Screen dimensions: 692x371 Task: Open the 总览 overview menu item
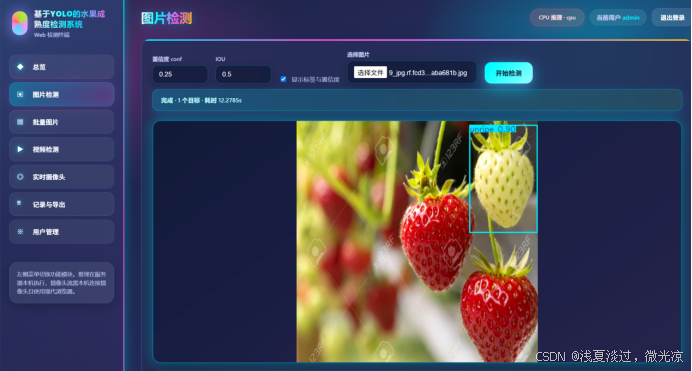(x=62, y=67)
